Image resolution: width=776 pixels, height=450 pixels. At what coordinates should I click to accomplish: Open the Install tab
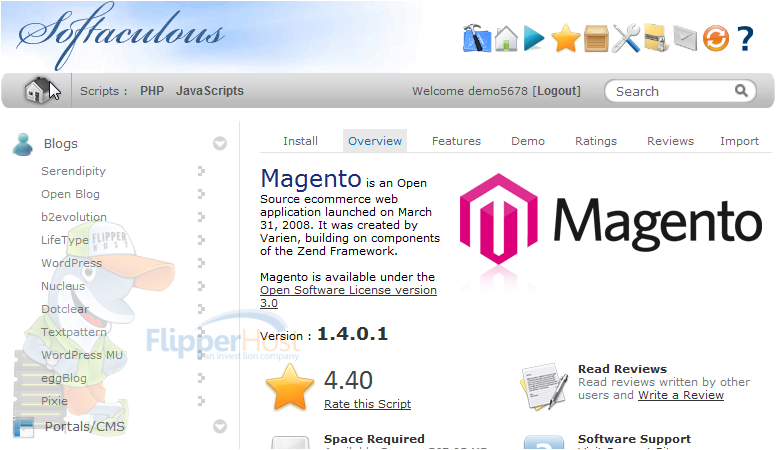coord(300,141)
